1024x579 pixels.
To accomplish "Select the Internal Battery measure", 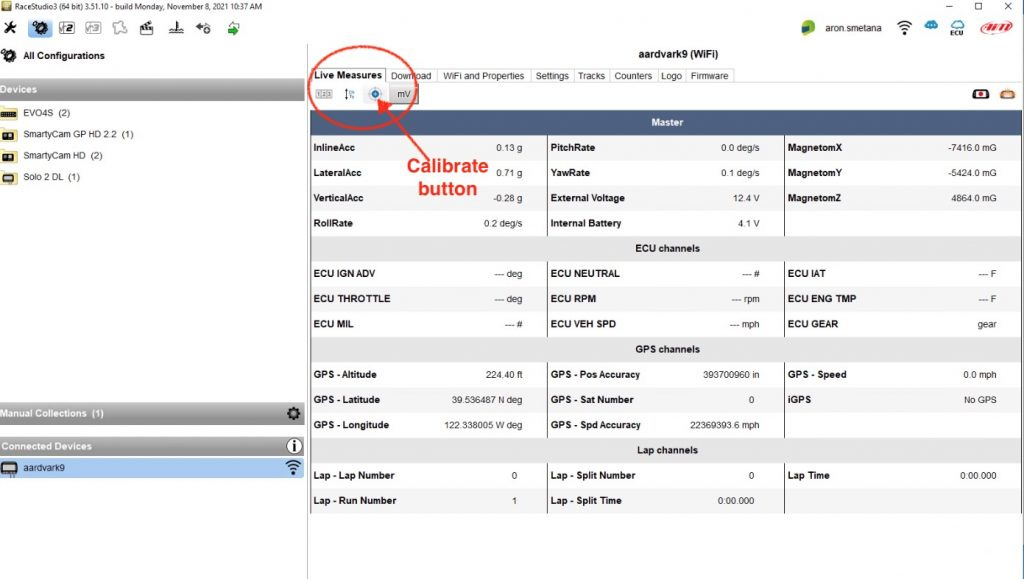I will click(665, 223).
